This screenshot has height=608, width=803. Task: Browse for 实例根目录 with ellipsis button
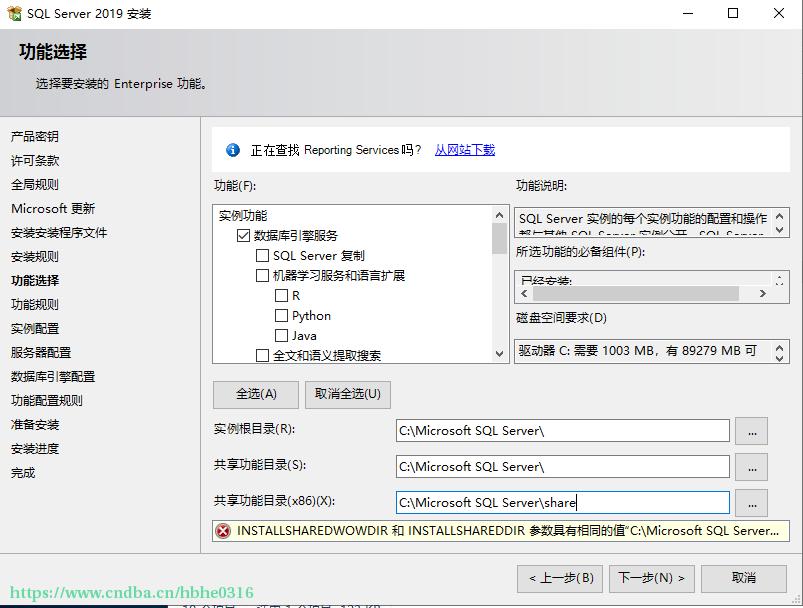coord(751,431)
